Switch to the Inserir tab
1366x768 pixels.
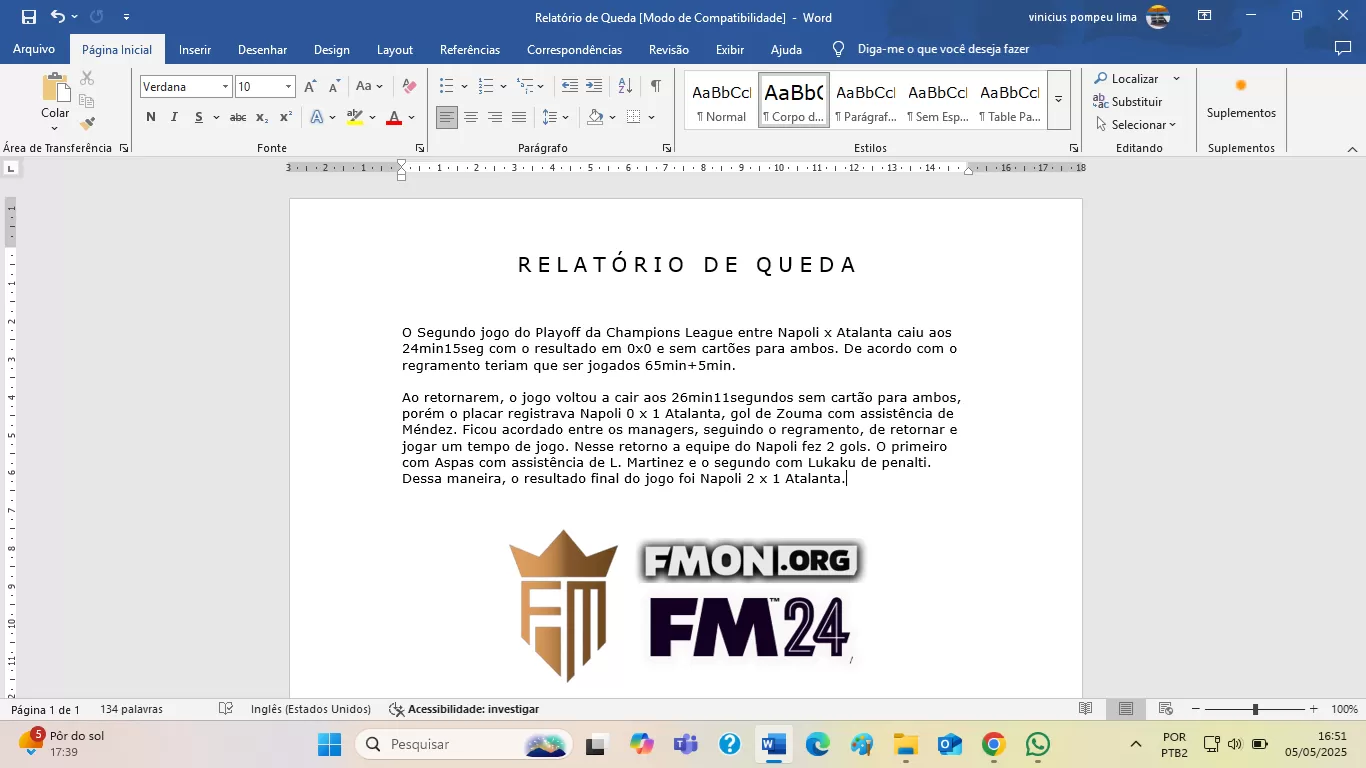pyautogui.click(x=195, y=49)
